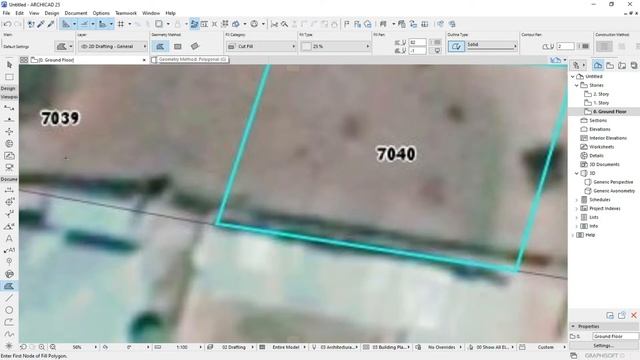The height and width of the screenshot is (360, 640).
Task: Select 2. Story in Navigator tree
Action: pos(601,94)
